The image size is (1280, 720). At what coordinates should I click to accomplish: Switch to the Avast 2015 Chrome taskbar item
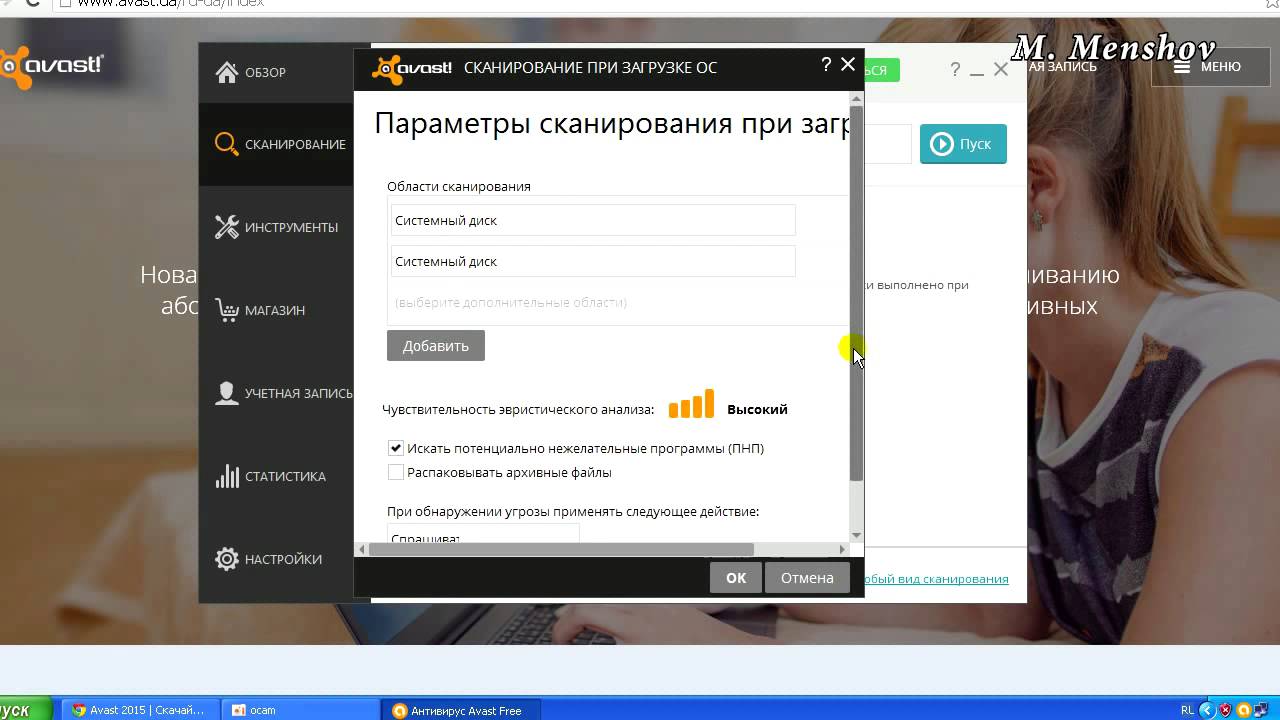point(139,710)
